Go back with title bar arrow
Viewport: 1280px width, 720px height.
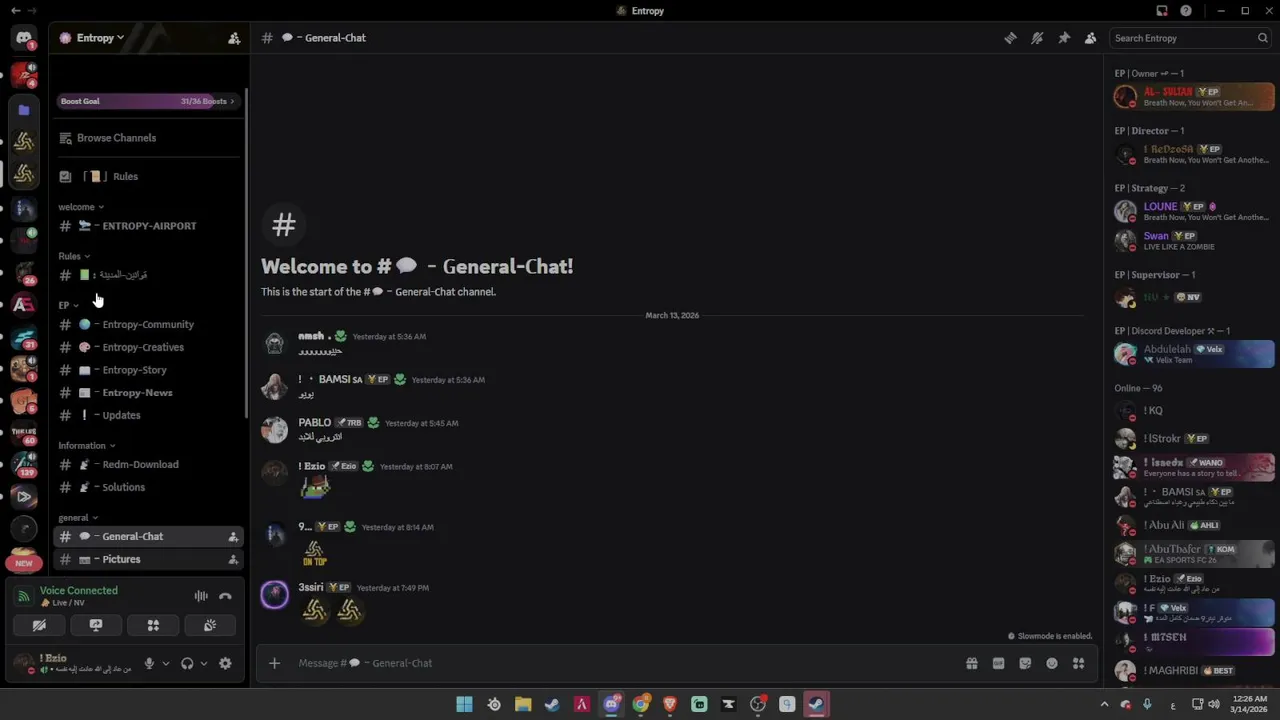pyautogui.click(x=15, y=11)
